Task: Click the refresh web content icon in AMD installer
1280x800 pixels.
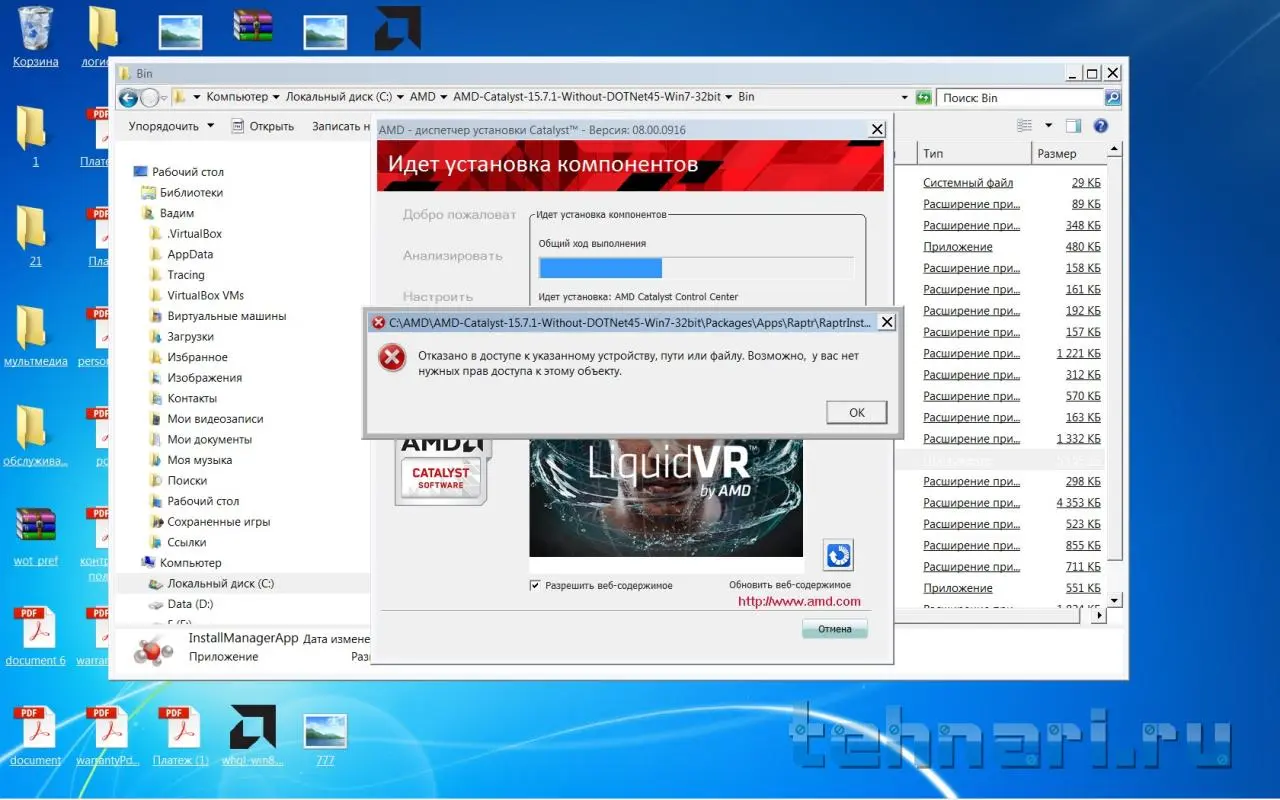Action: pyautogui.click(x=838, y=555)
